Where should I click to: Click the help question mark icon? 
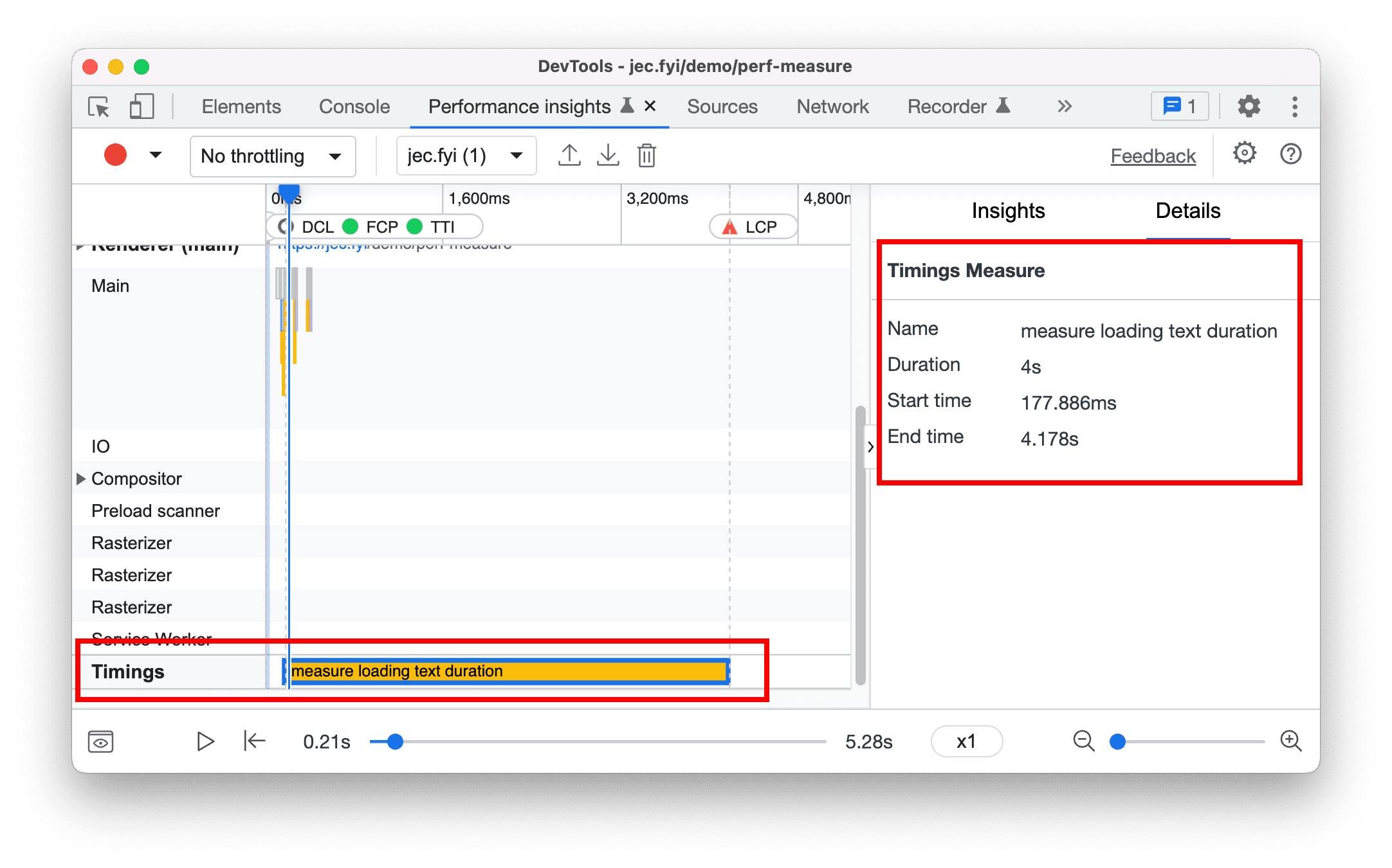pos(1289,154)
